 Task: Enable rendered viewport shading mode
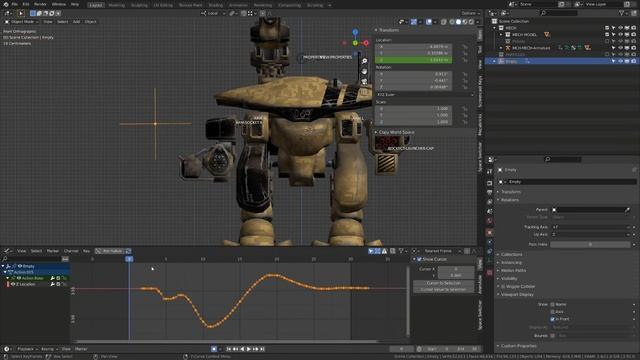click(471, 22)
